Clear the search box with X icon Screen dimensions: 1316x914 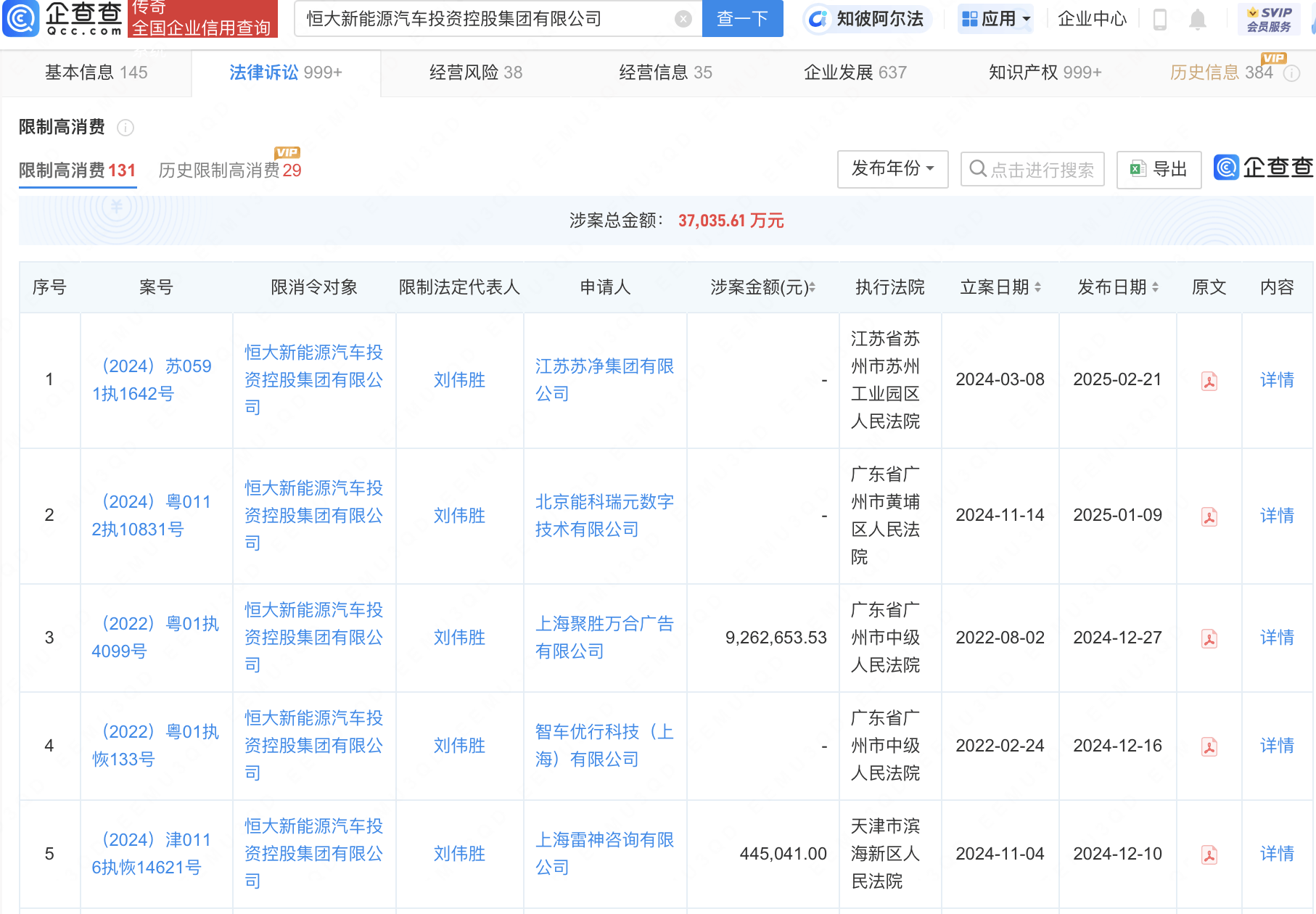[x=683, y=19]
